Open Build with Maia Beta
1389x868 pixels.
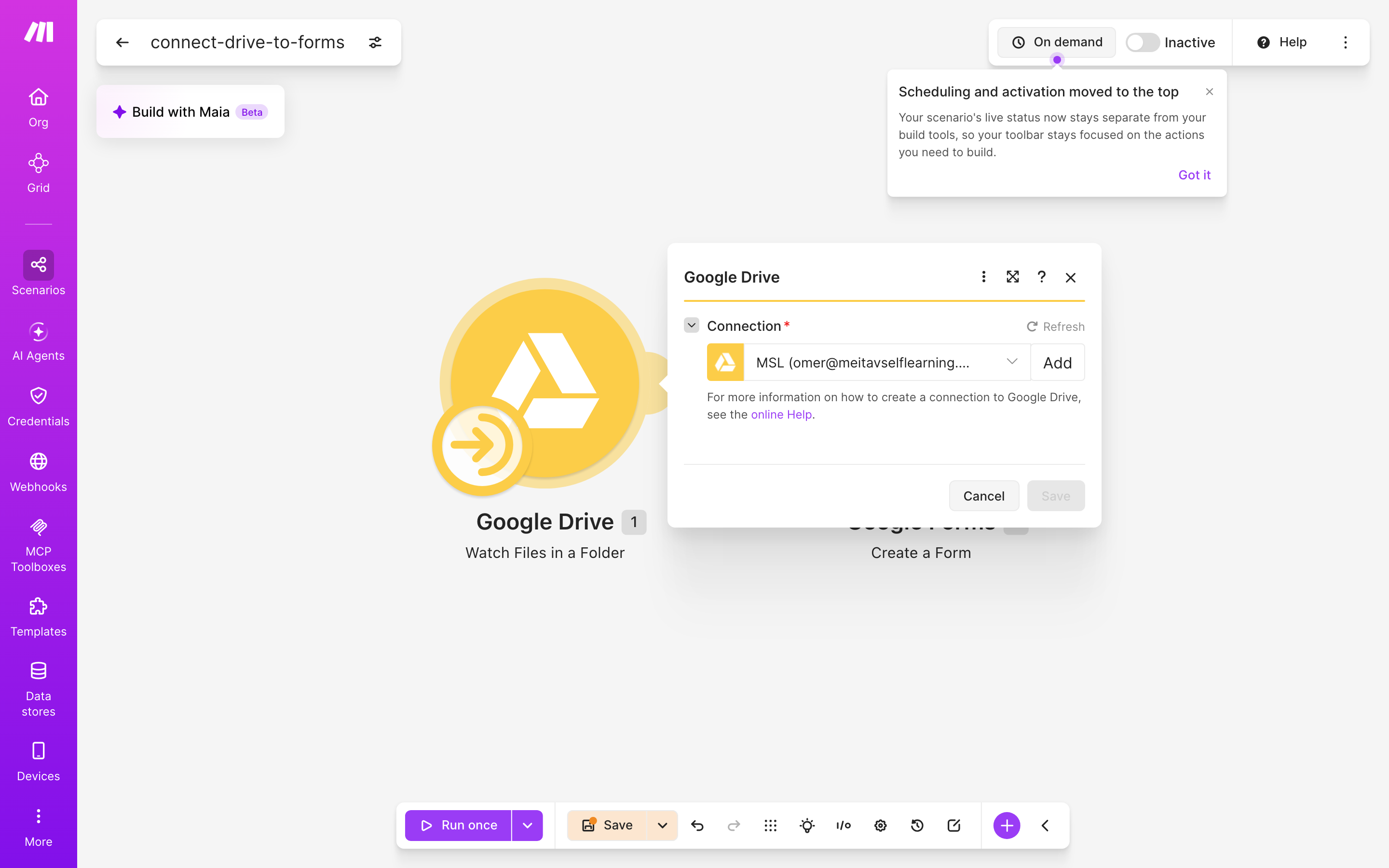click(191, 112)
